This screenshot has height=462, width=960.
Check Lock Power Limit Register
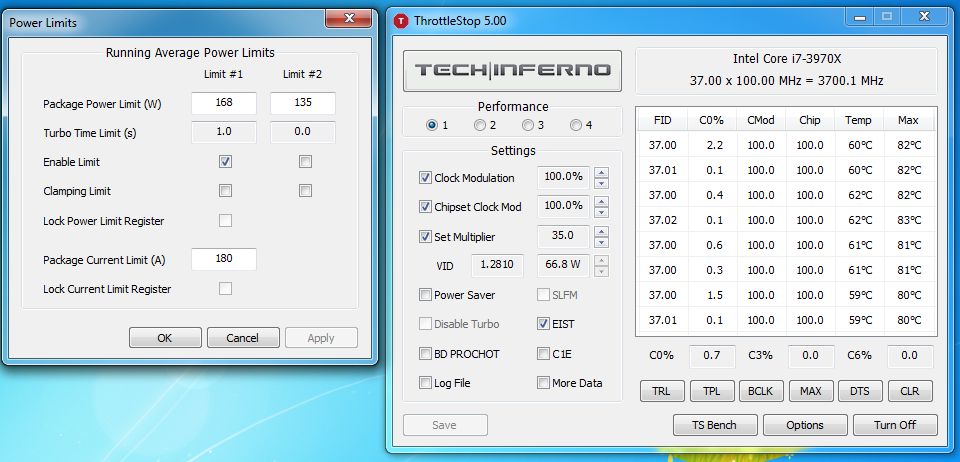click(225, 220)
